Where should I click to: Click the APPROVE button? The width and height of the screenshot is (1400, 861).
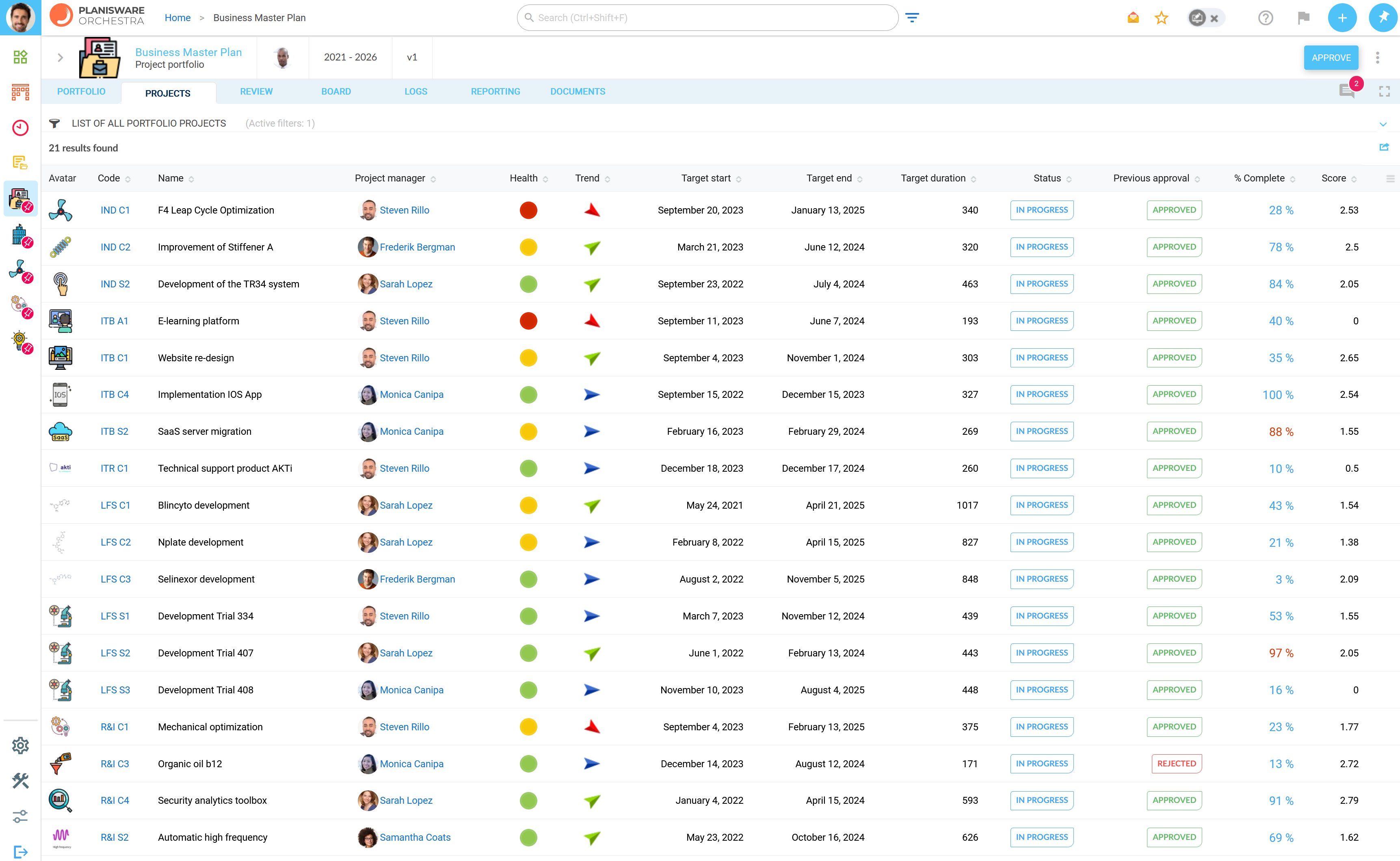(x=1331, y=58)
